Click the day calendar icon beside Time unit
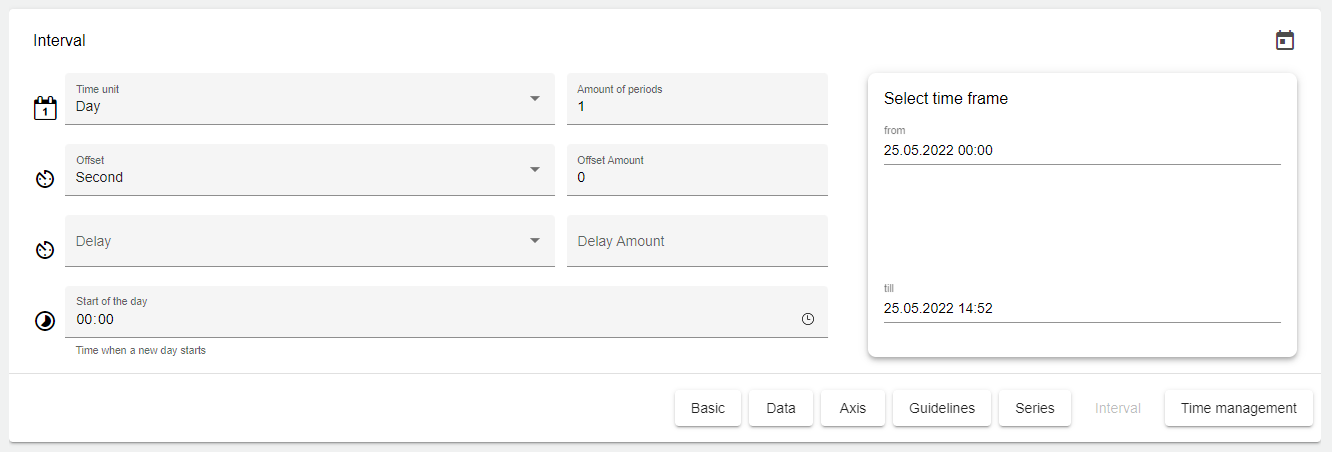The width and height of the screenshot is (1332, 452). (x=45, y=108)
